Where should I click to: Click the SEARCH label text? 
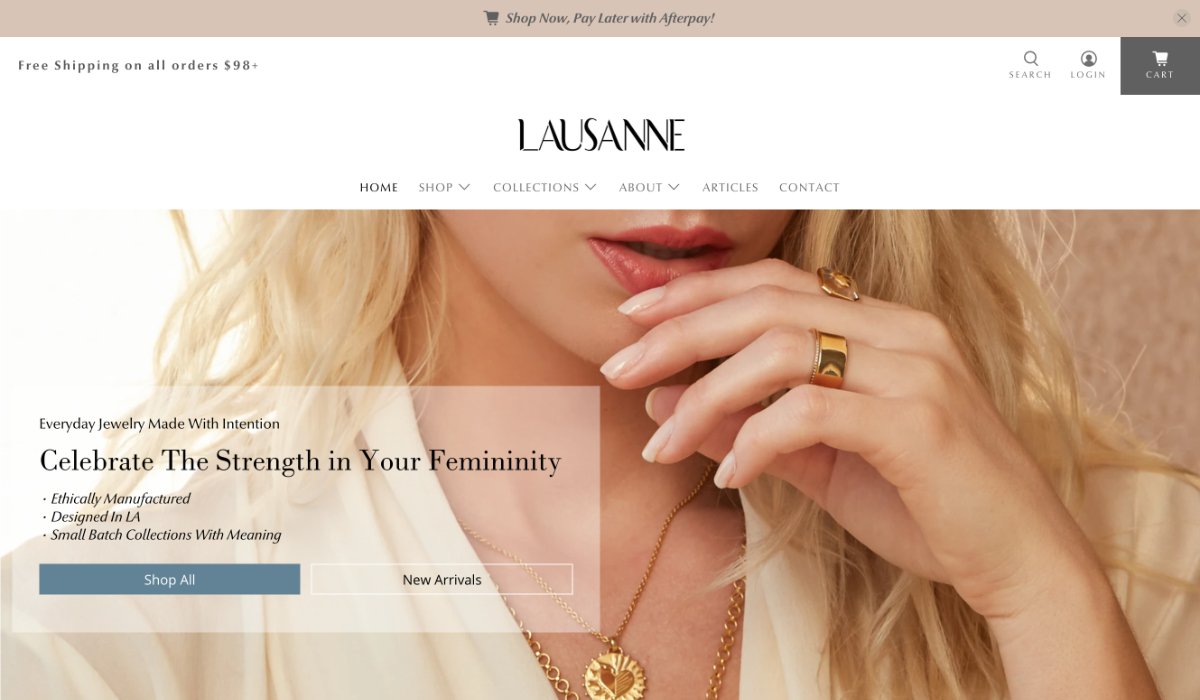1030,75
